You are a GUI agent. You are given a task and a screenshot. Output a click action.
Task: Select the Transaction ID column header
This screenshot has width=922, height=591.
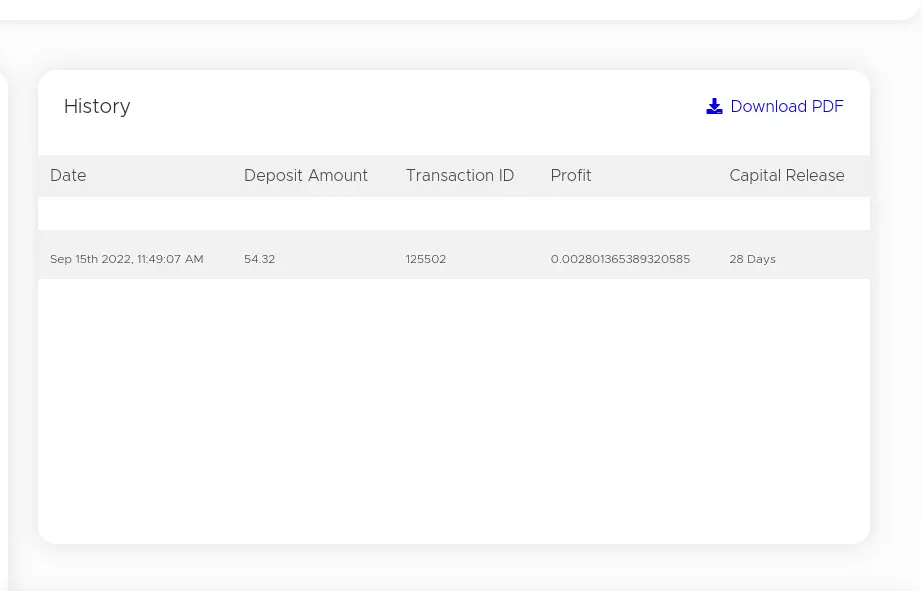pyautogui.click(x=460, y=175)
